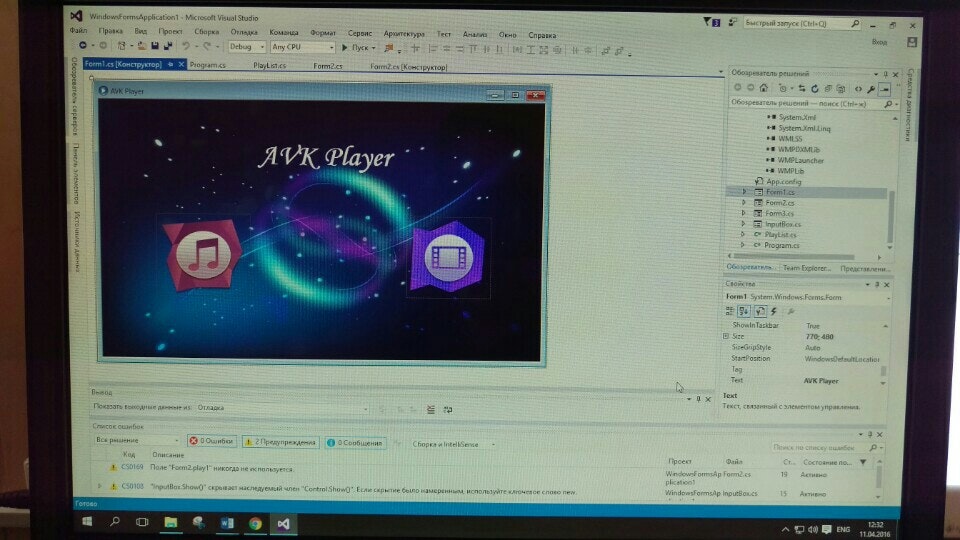The image size is (960, 540).
Task: Toggle Preview Selected Items in Solution Explorer toolbar
Action: (884, 89)
